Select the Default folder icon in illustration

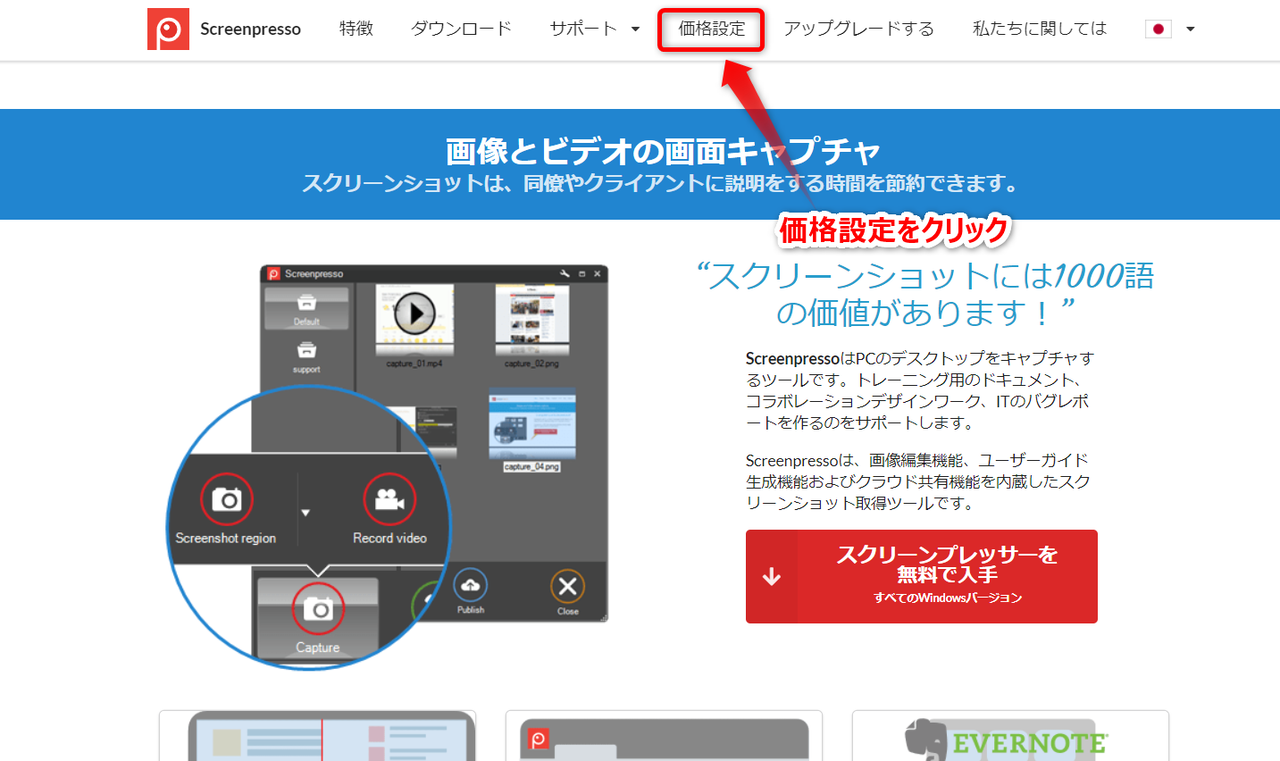pyautogui.click(x=307, y=307)
